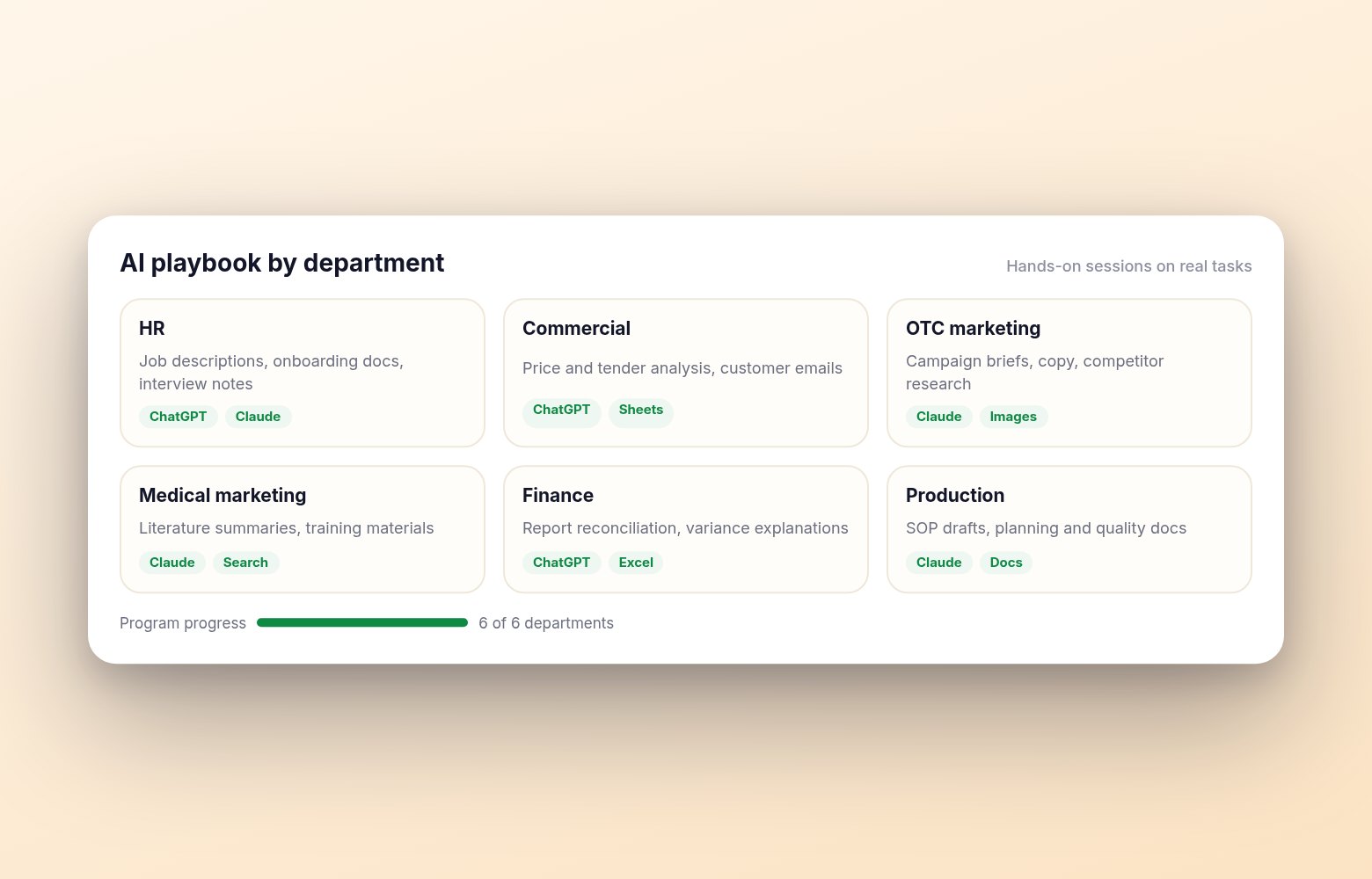Click the green program progress bar
Viewport: 1372px width, 879px height.
(x=362, y=622)
